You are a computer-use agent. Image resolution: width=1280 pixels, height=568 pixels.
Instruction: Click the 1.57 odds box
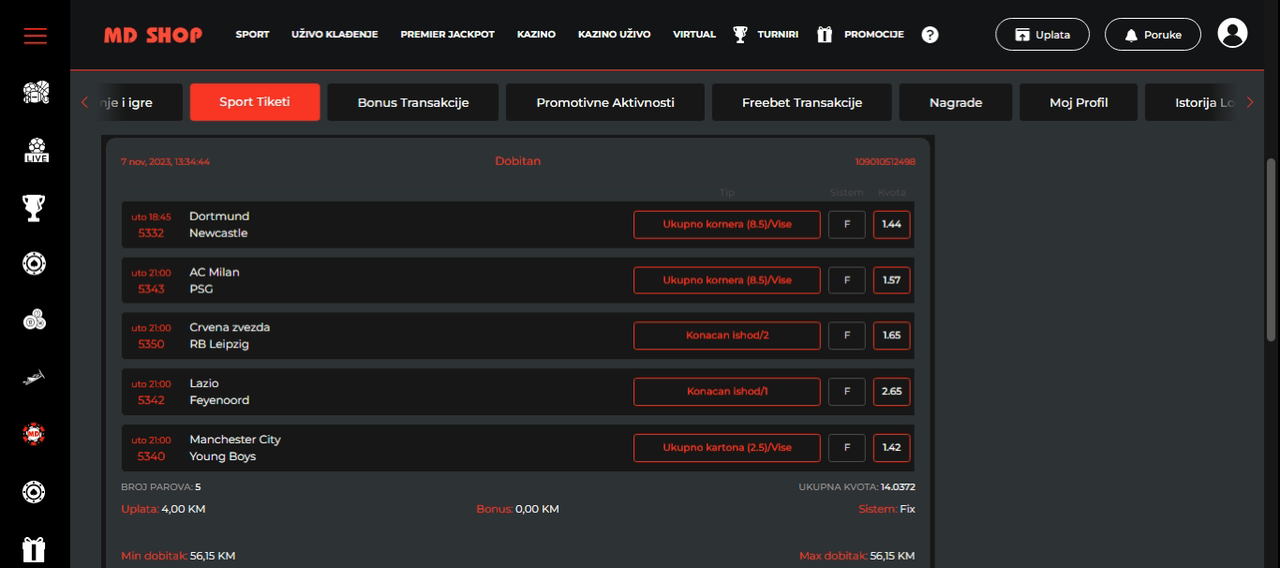tap(892, 280)
